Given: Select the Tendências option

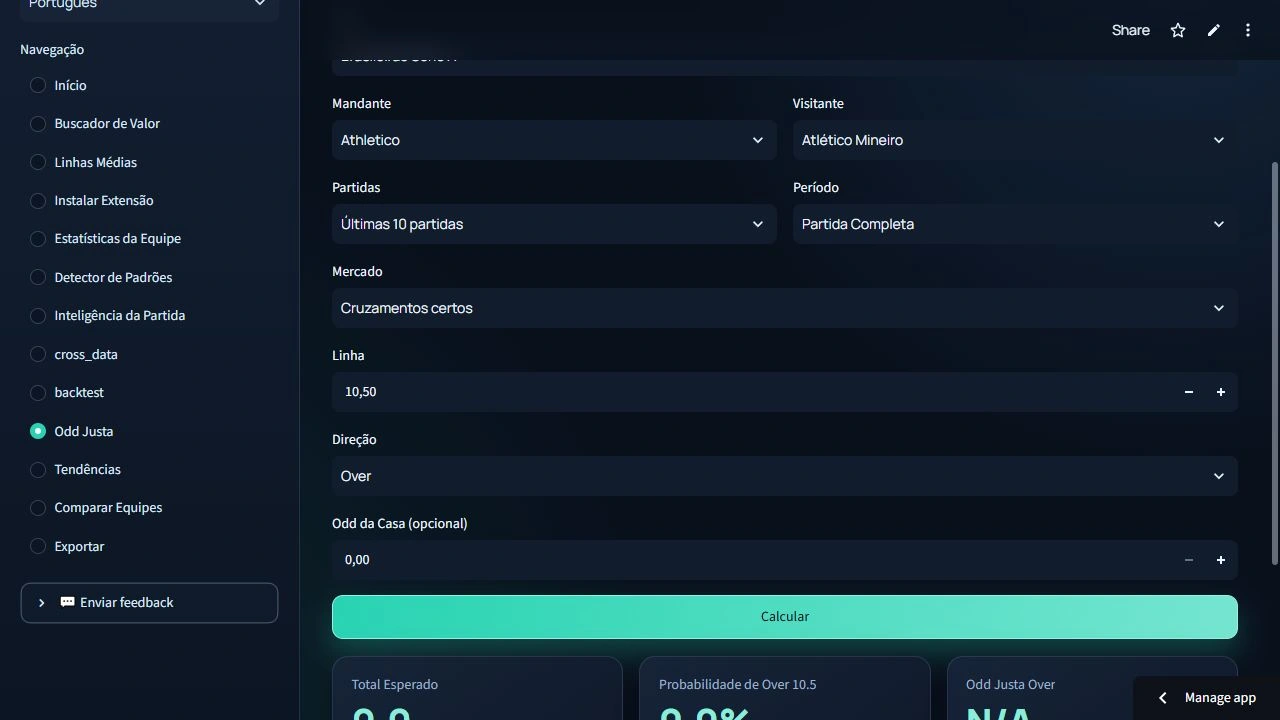Looking at the screenshot, I should click(x=75, y=469).
